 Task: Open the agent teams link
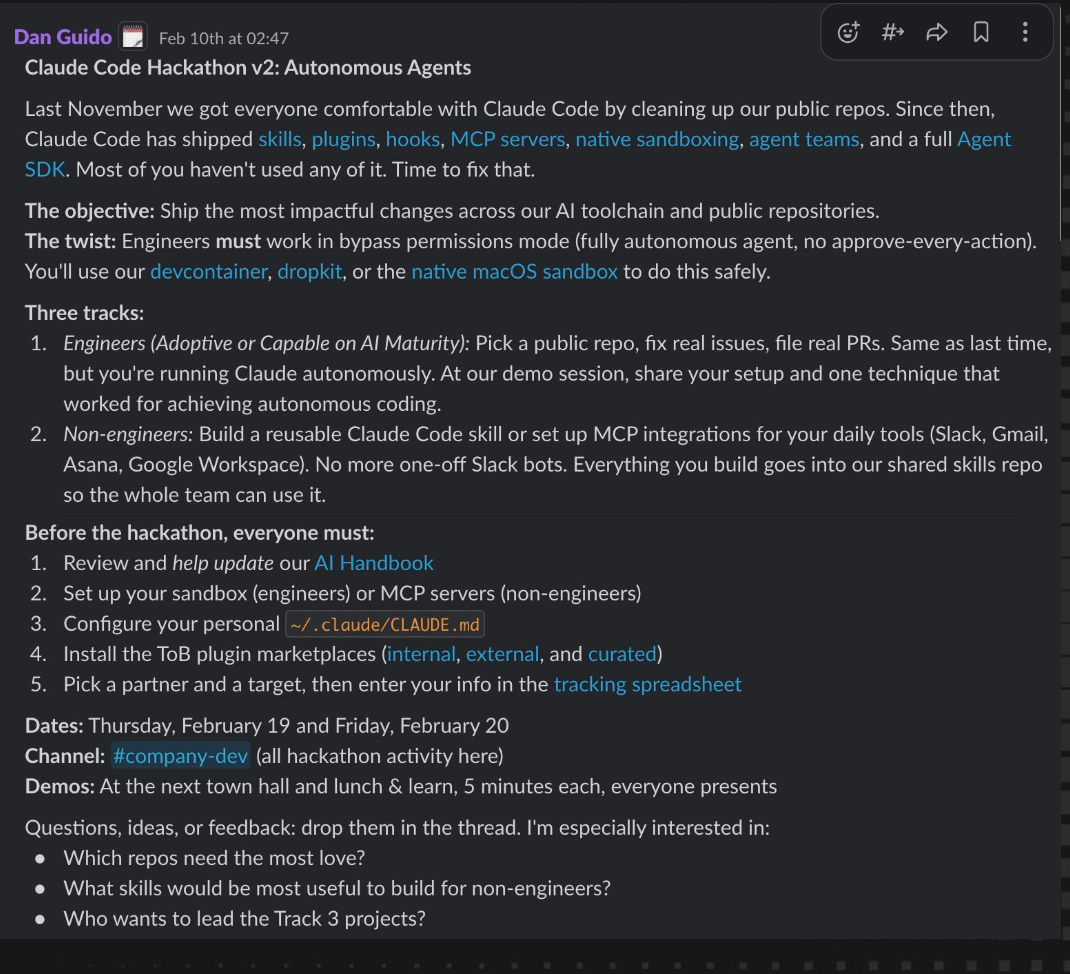coord(804,139)
